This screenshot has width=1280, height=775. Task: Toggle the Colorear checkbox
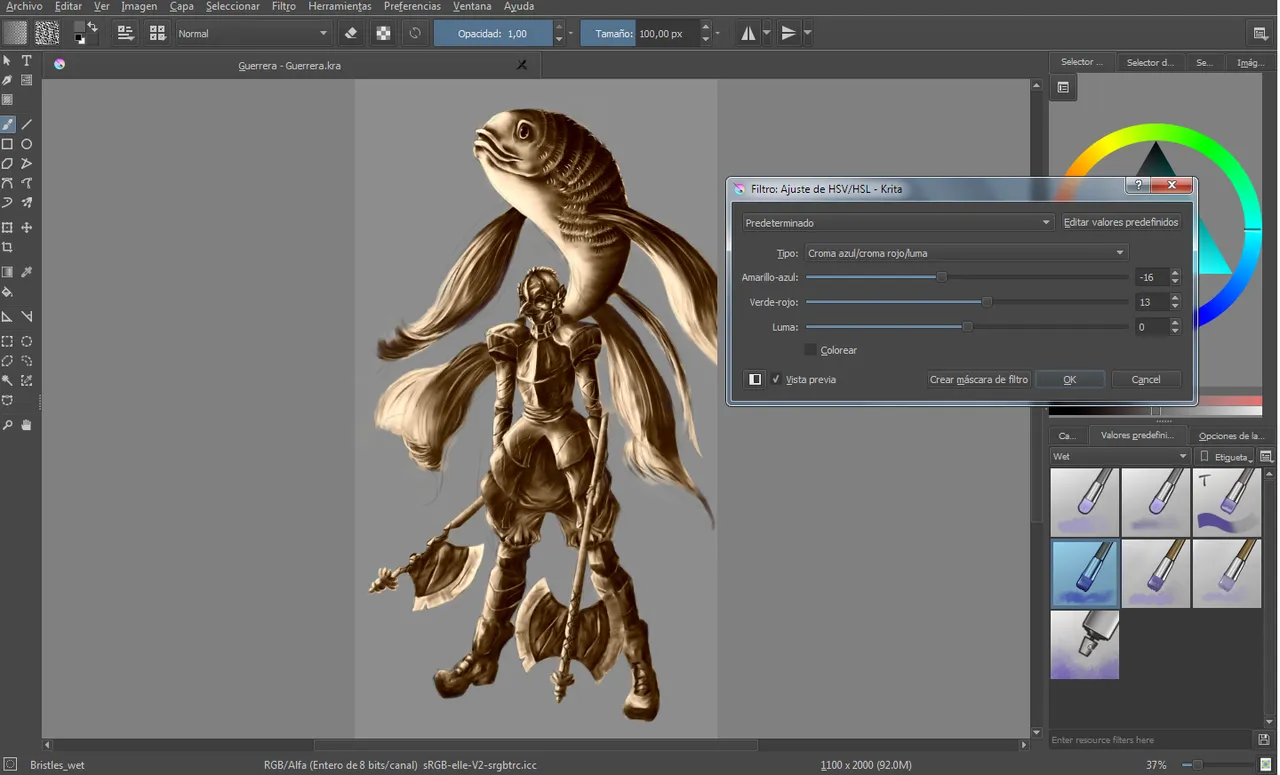[811, 350]
